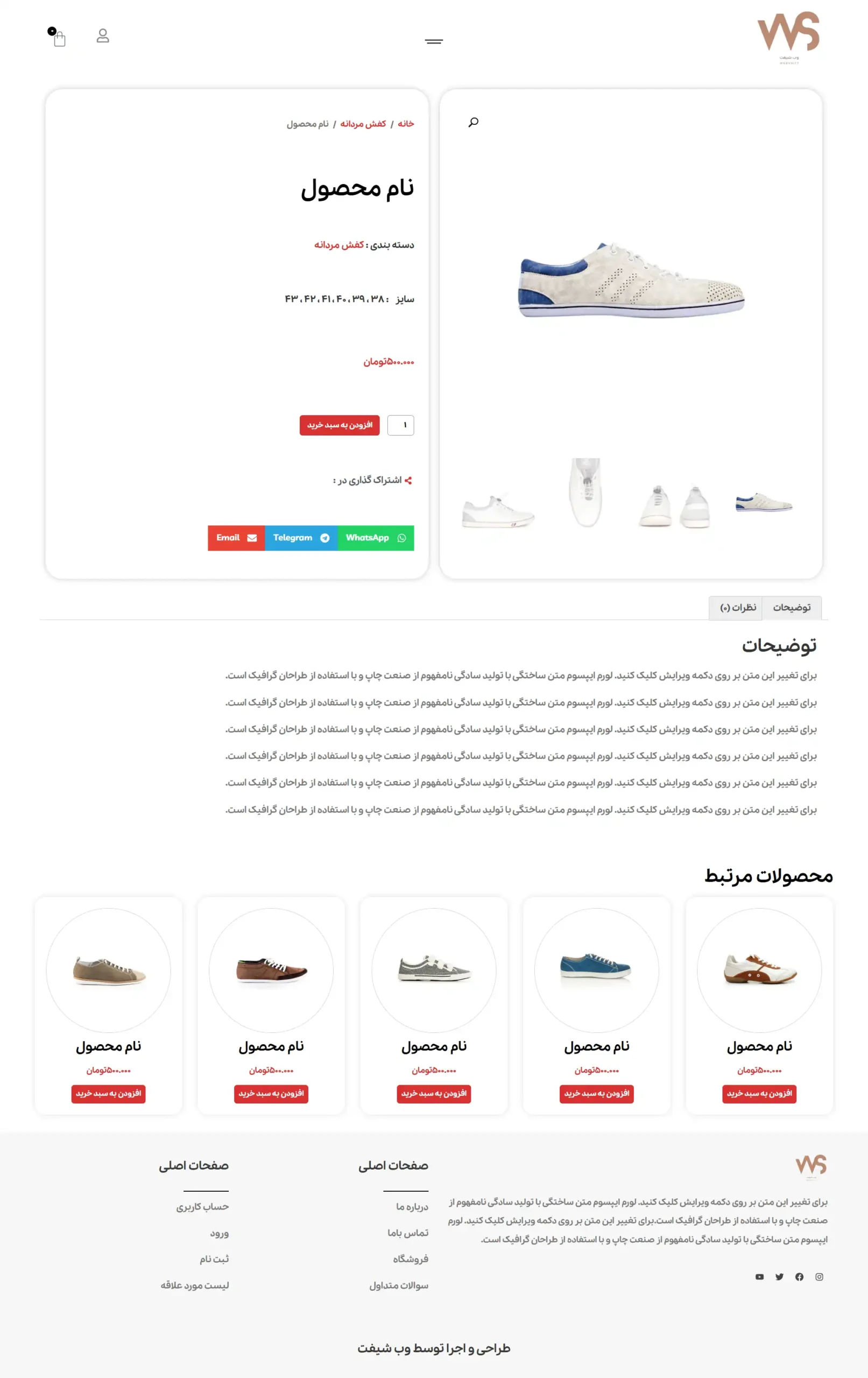Image resolution: width=868 pixels, height=1378 pixels.
Task: Select the pair of white shoes thumbnail
Action: tap(675, 506)
